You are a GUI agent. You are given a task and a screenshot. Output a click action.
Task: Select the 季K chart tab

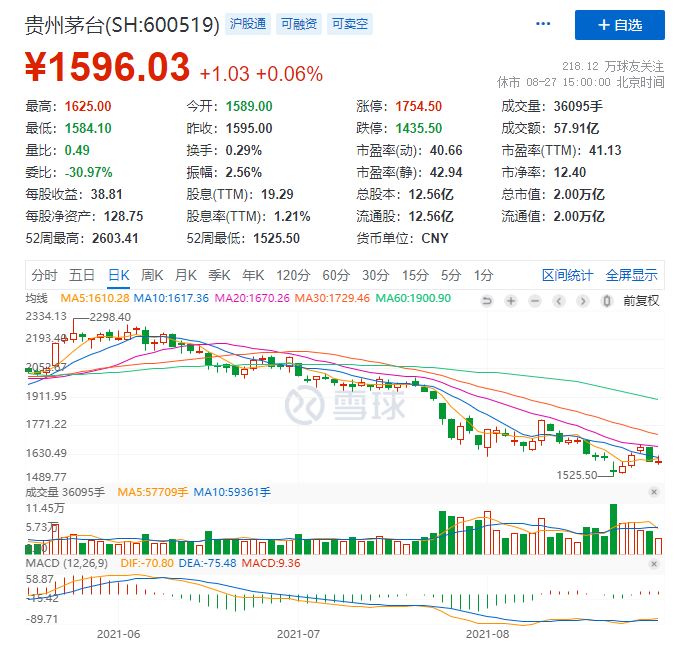219,275
